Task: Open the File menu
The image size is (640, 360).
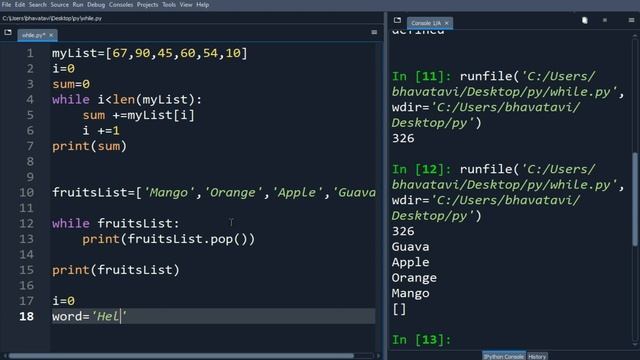Action: [6, 5]
